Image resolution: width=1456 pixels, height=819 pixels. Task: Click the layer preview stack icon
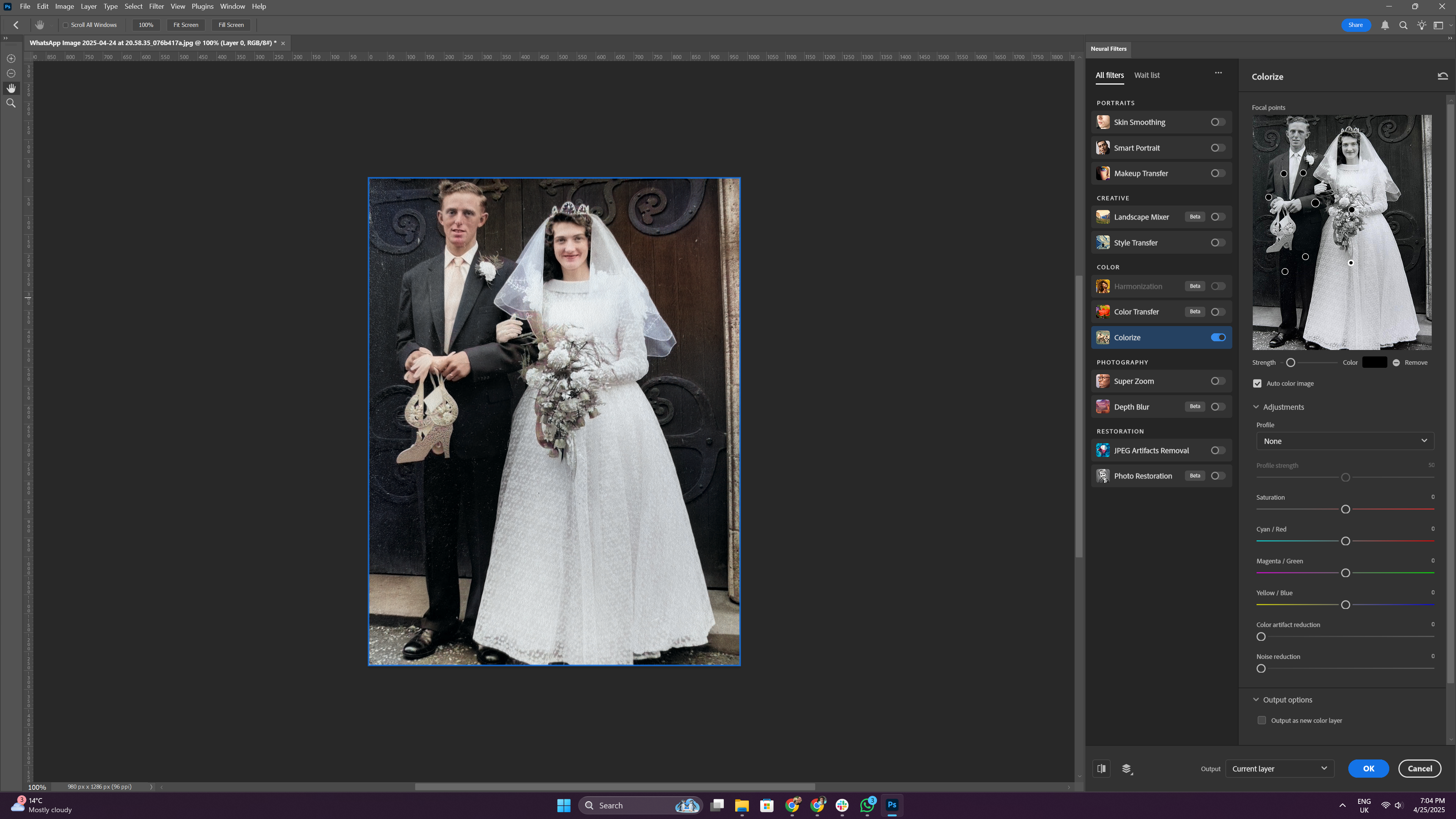click(1127, 769)
